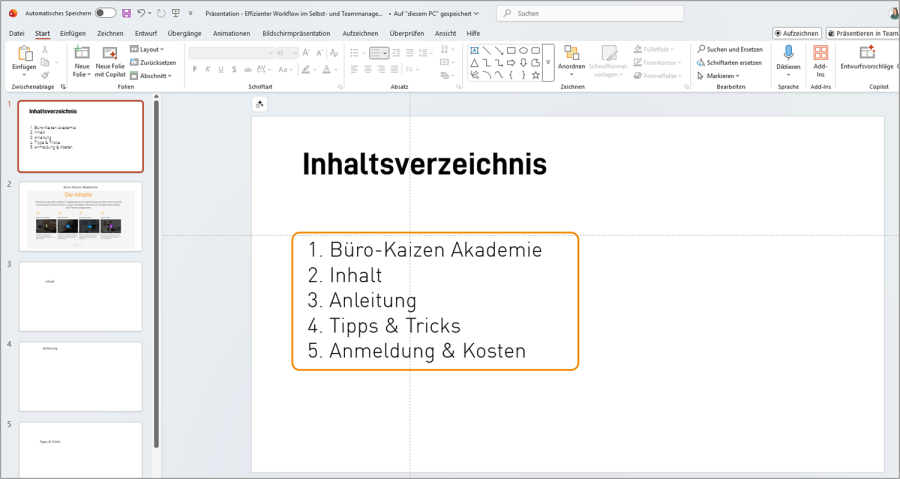Toggle underline (U) formatting

(221, 69)
